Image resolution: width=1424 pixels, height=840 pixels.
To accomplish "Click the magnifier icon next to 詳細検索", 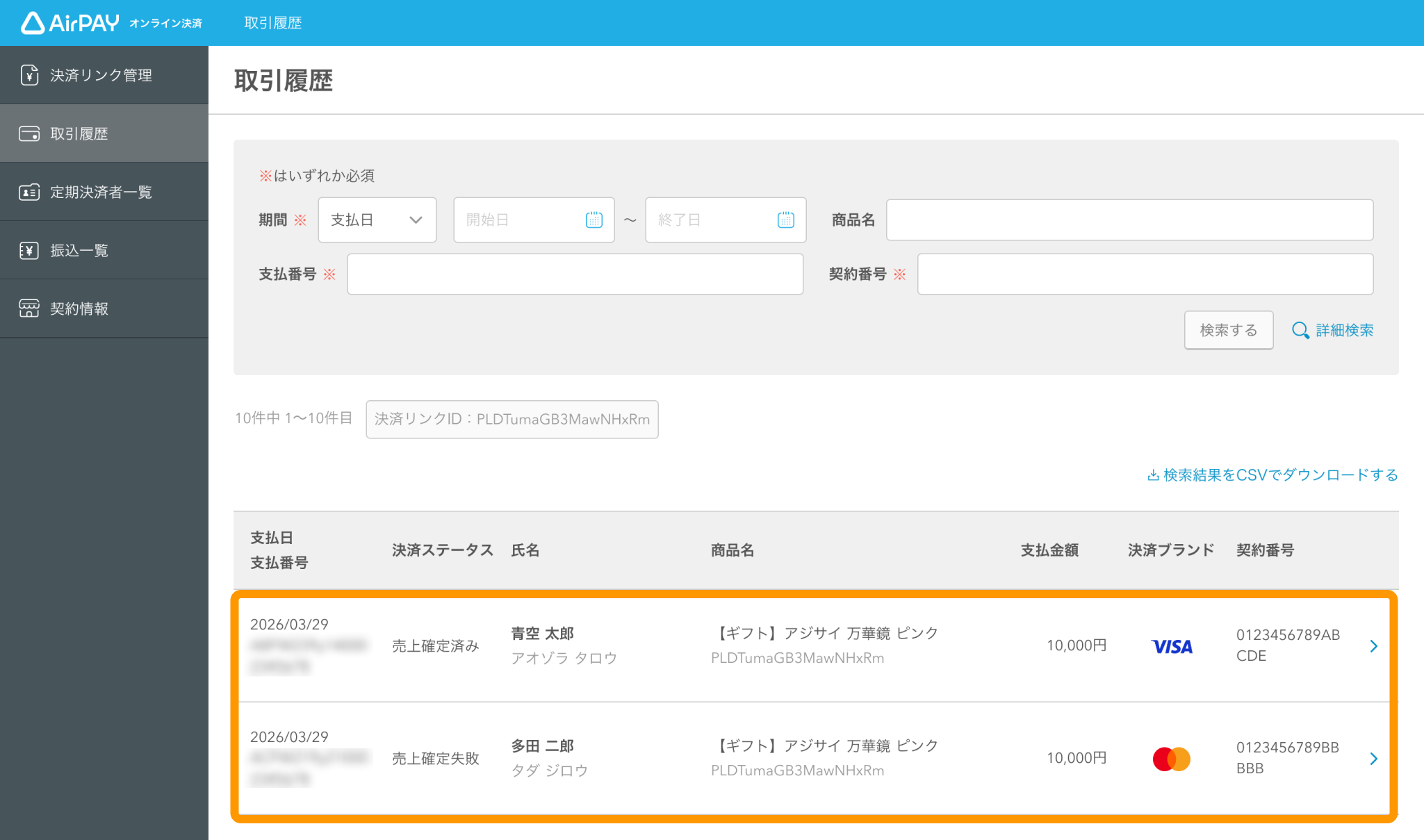I will (x=1300, y=330).
